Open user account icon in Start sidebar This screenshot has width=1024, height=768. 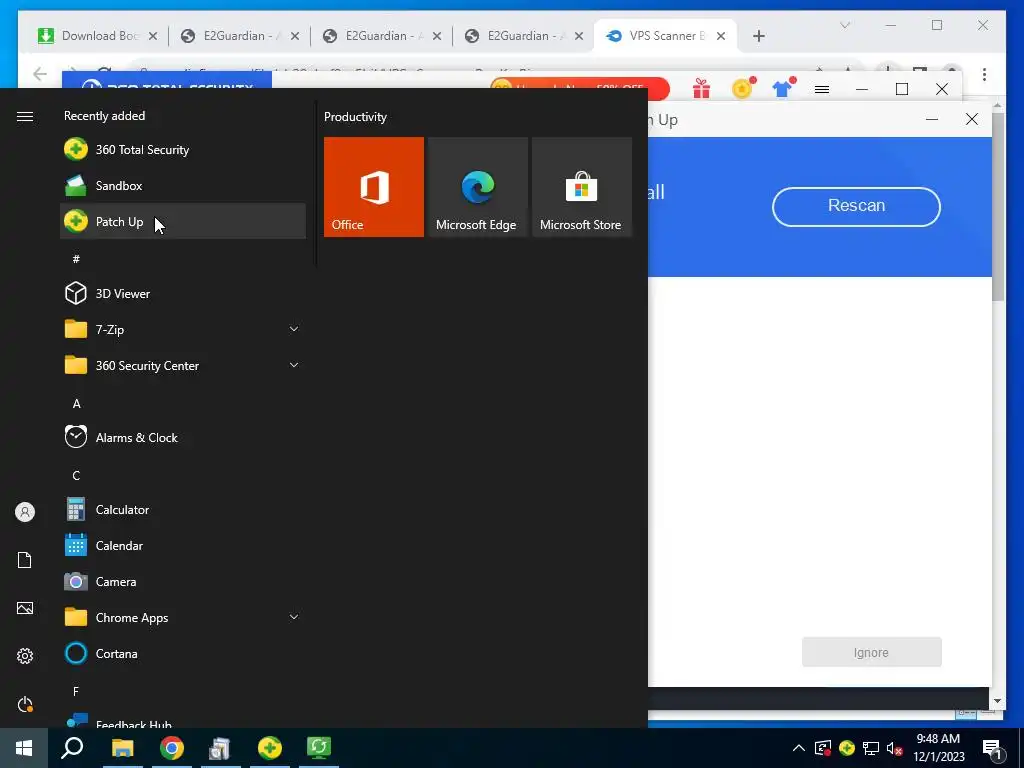25,512
